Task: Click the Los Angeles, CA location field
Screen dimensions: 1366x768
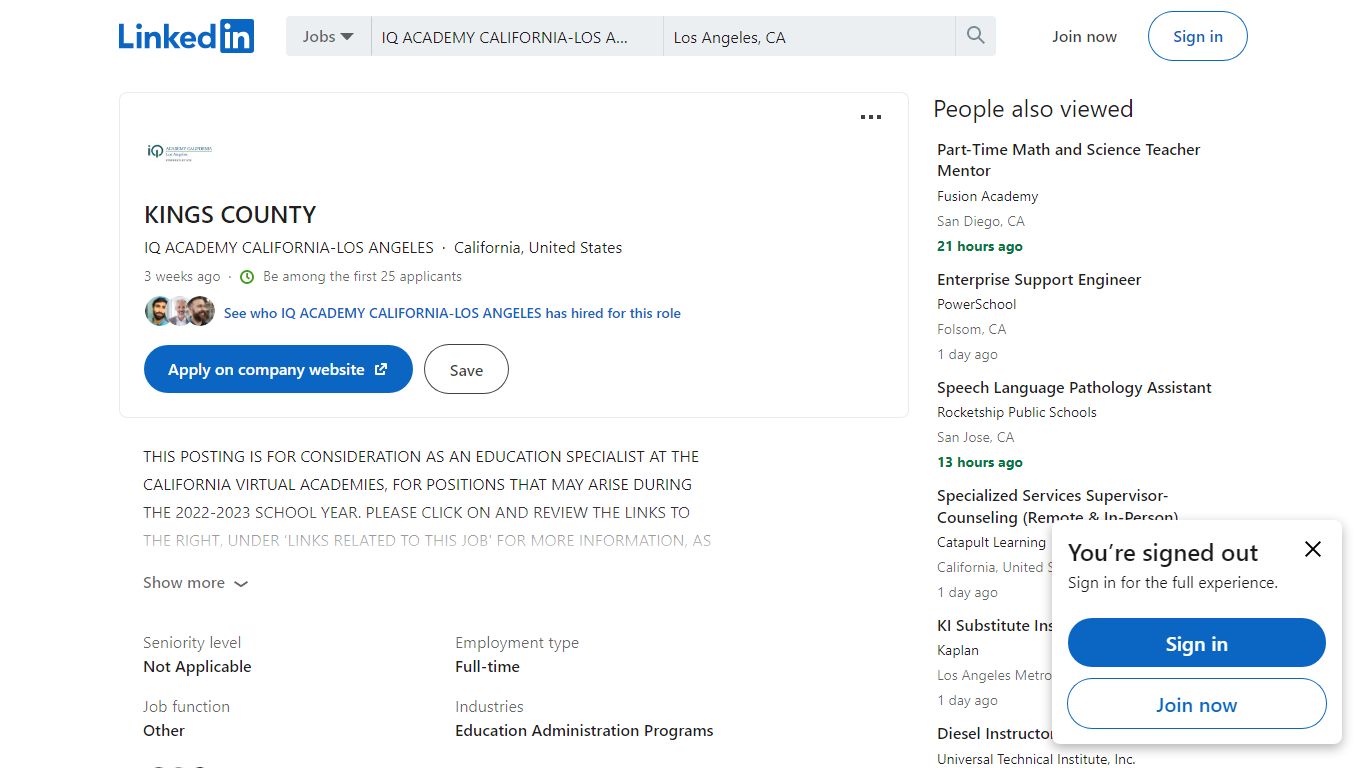Action: click(809, 37)
